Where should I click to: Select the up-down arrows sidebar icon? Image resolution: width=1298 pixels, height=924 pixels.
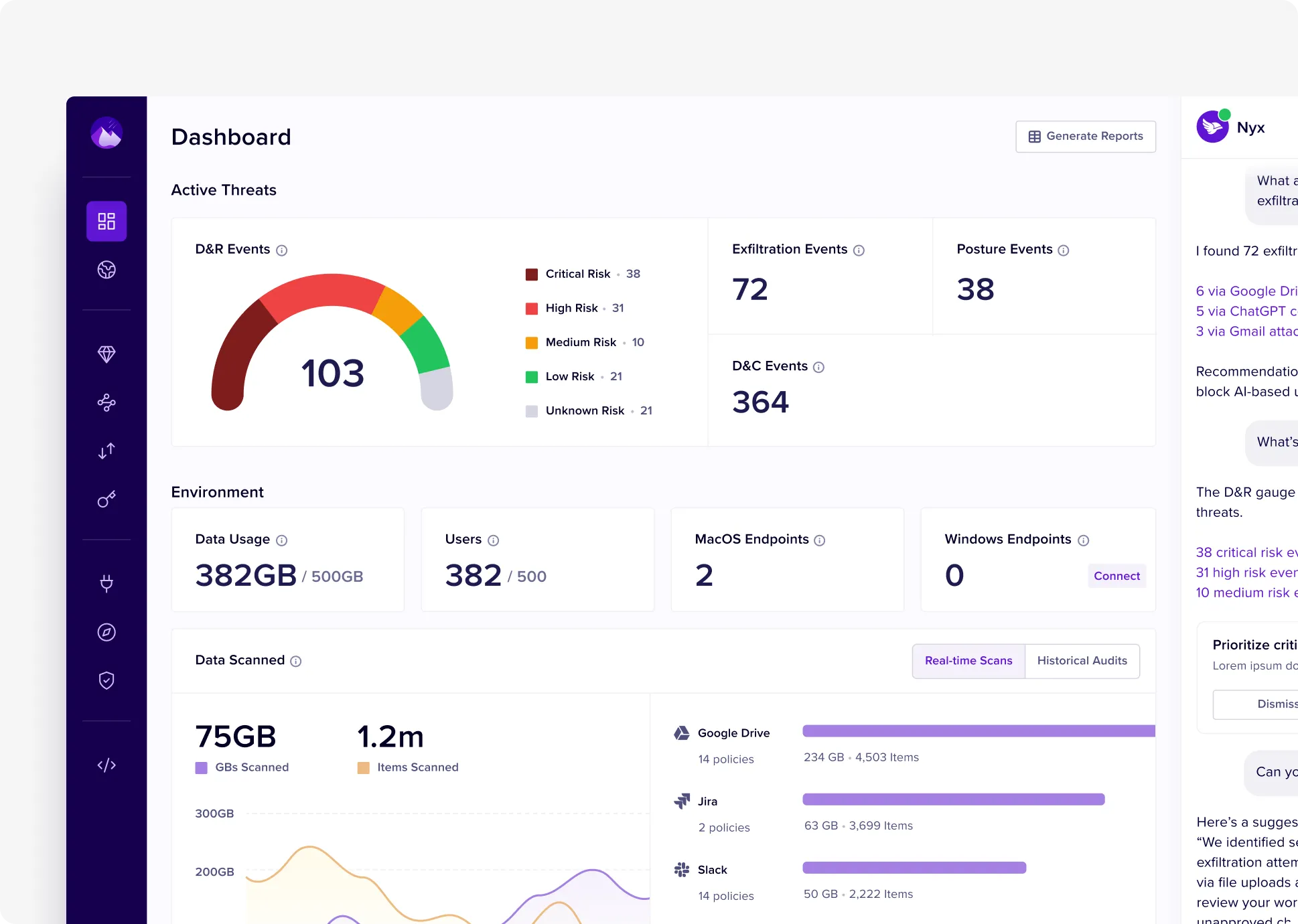pyautogui.click(x=106, y=451)
